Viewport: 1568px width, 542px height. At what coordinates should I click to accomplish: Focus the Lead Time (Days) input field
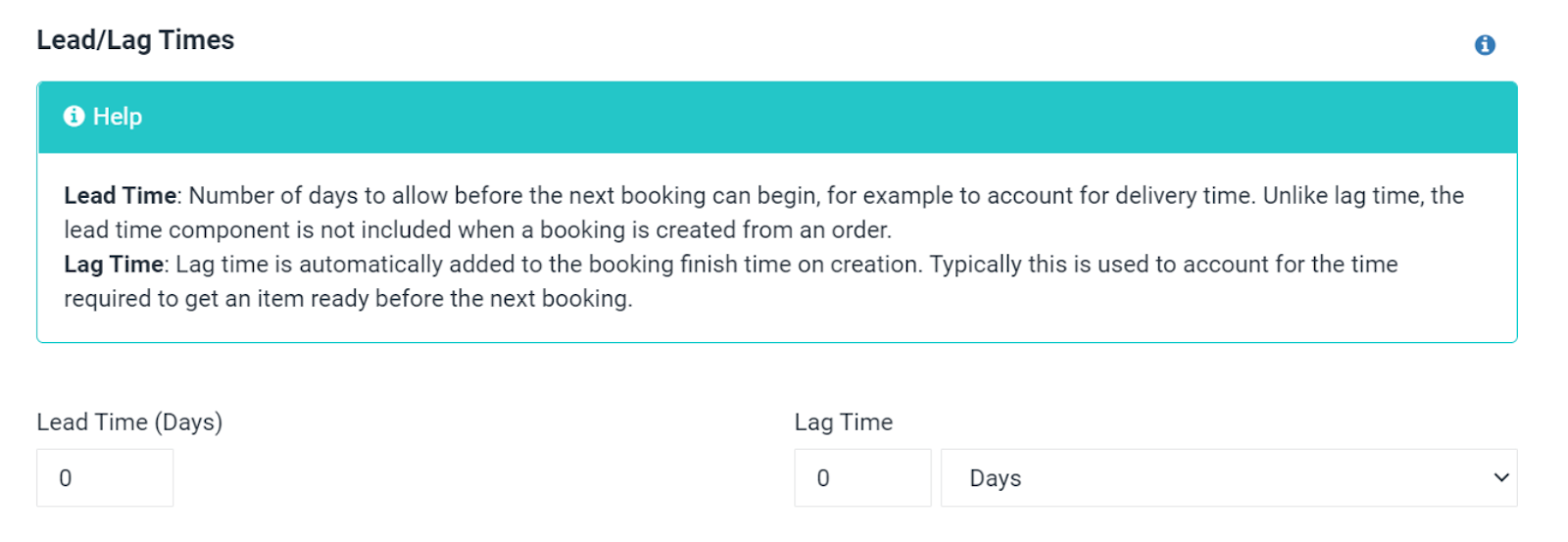click(x=105, y=478)
